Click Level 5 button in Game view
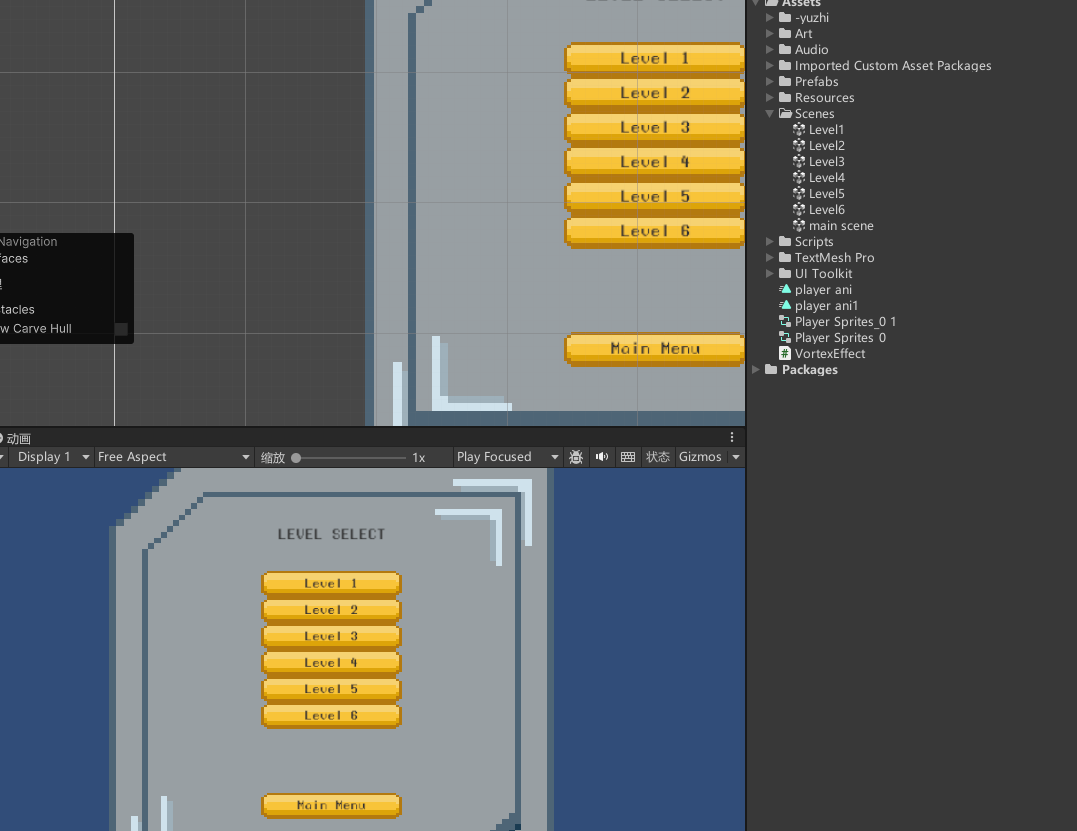Viewport: 1077px width, 831px height. click(x=331, y=689)
